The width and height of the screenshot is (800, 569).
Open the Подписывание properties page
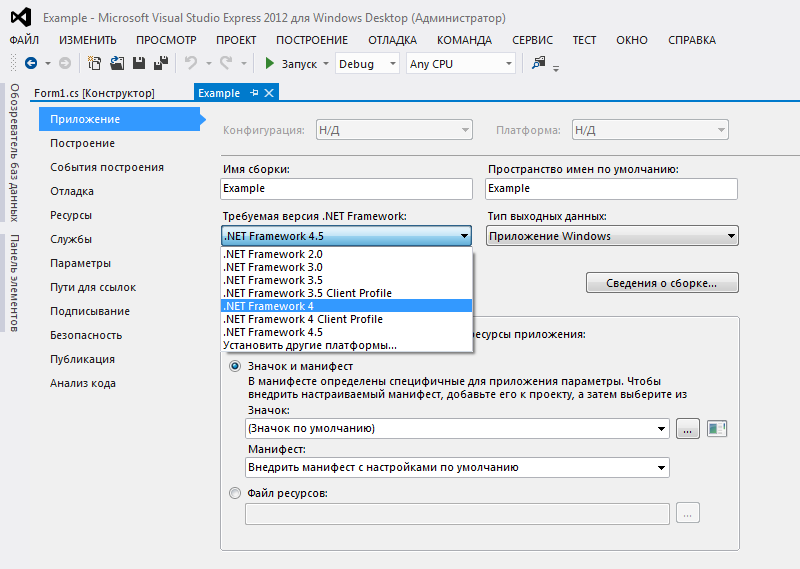pos(90,311)
